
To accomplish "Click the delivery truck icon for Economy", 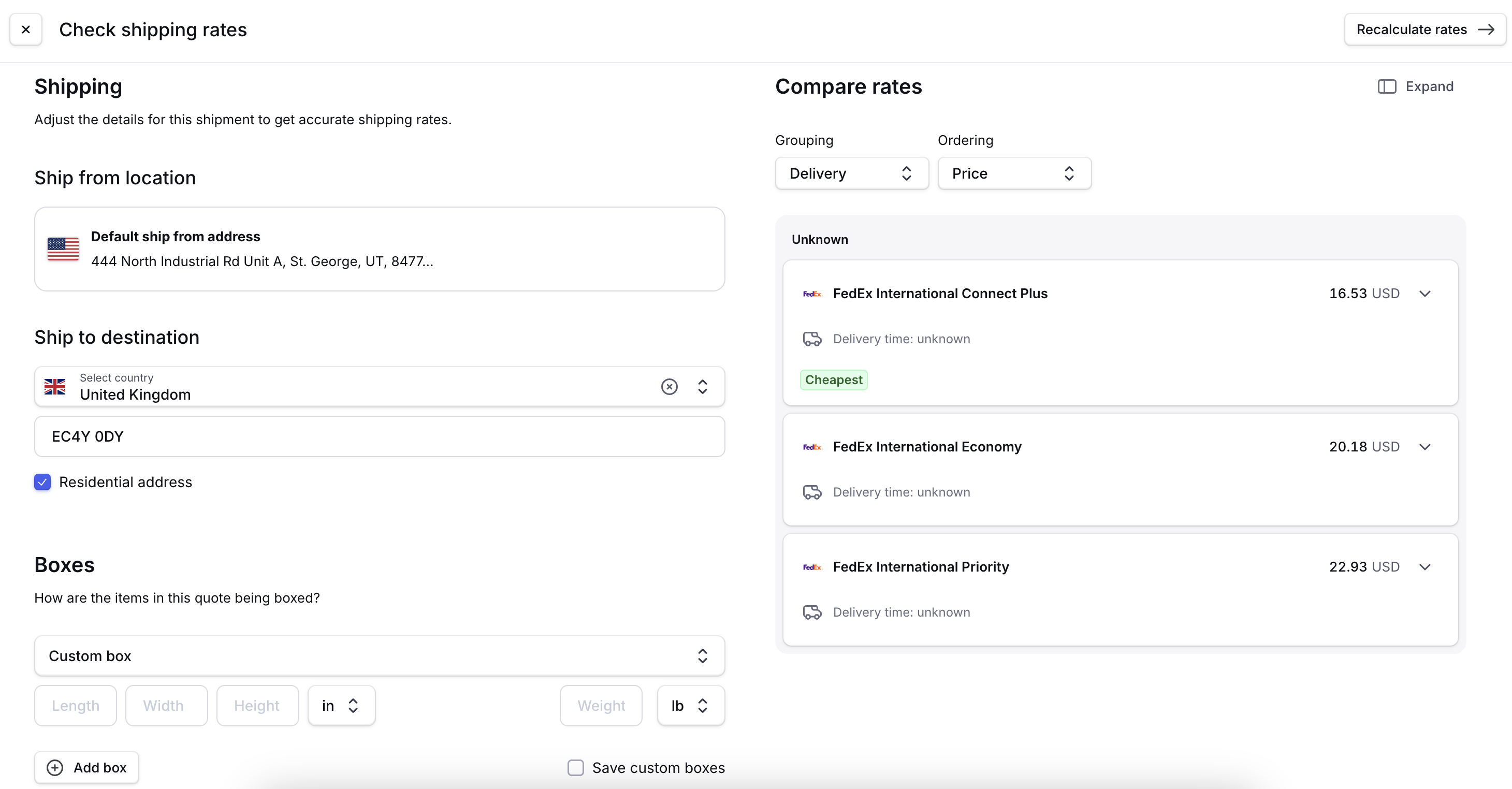I will click(812, 491).
